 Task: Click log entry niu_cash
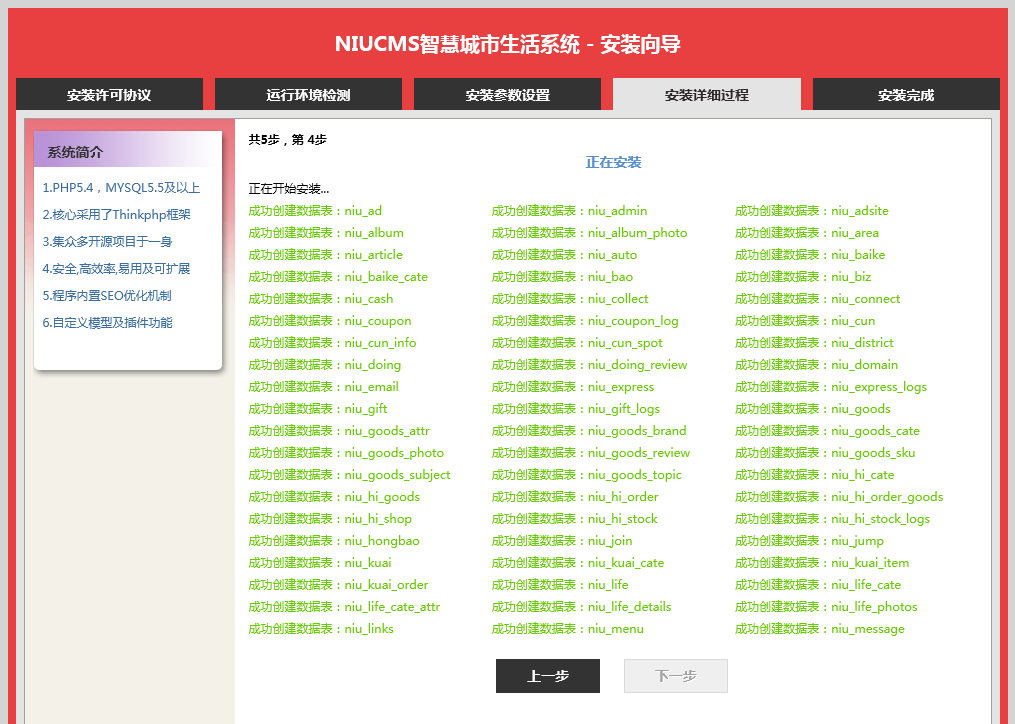[x=320, y=299]
